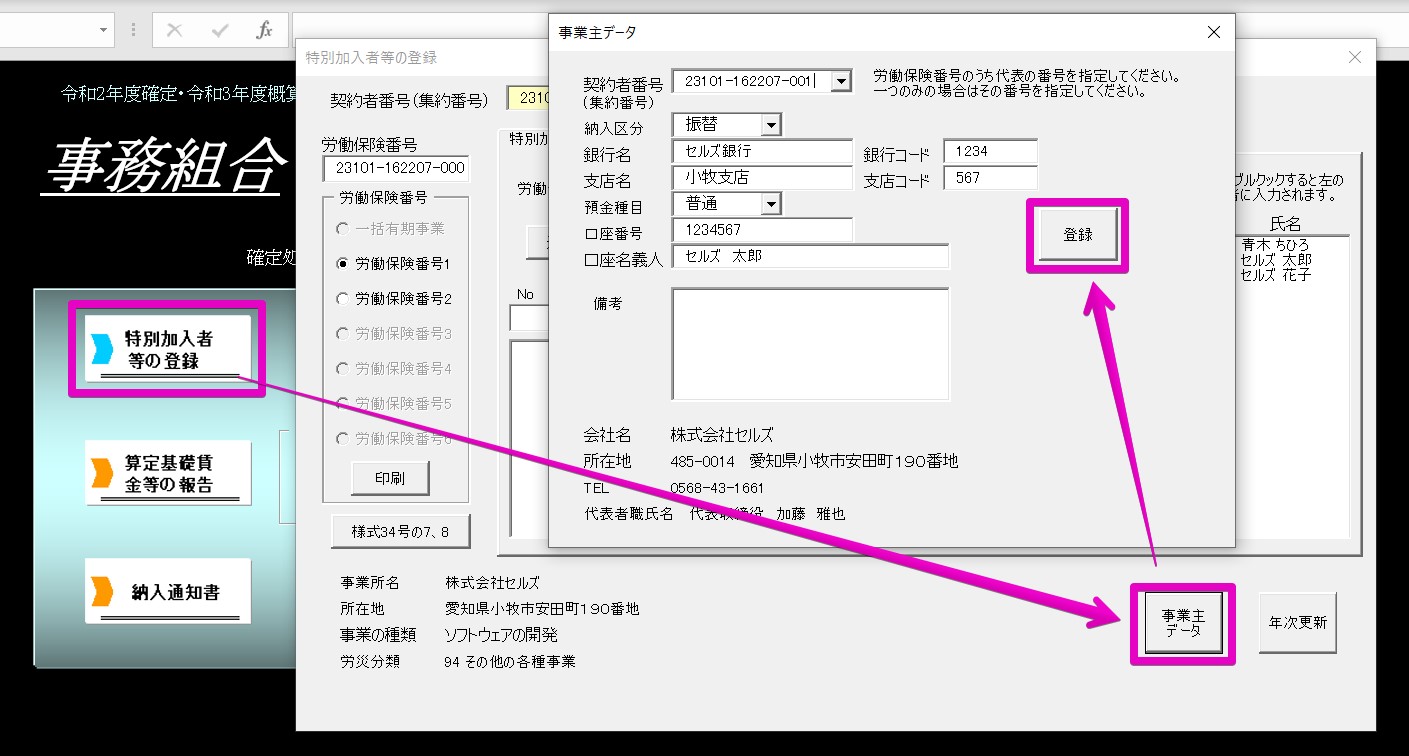
Task: Select the 労働保険番号2 radio button
Action: pyautogui.click(x=343, y=299)
